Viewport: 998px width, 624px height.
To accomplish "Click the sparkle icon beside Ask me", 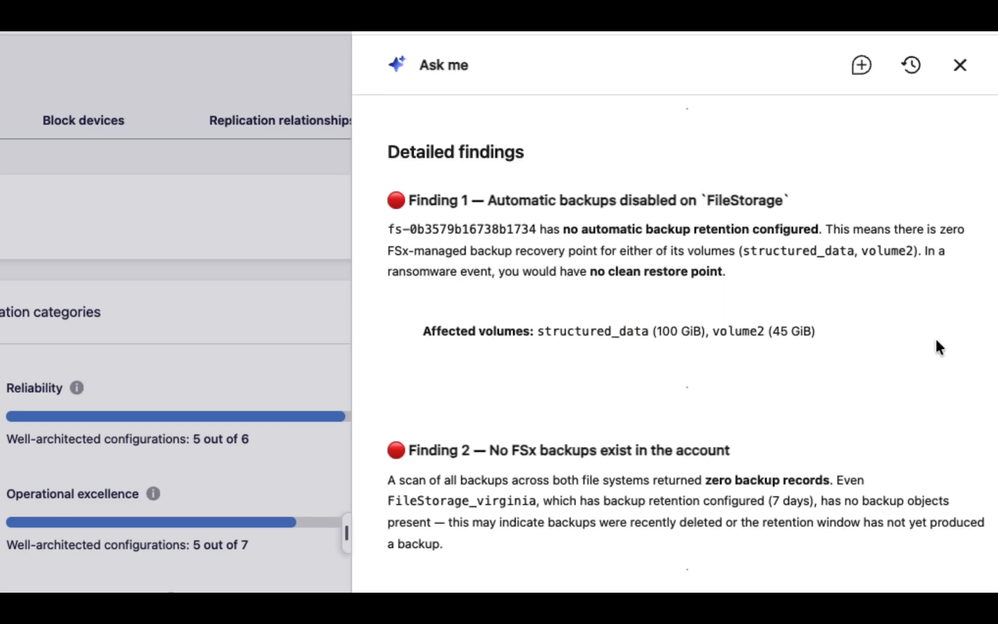I will (397, 64).
